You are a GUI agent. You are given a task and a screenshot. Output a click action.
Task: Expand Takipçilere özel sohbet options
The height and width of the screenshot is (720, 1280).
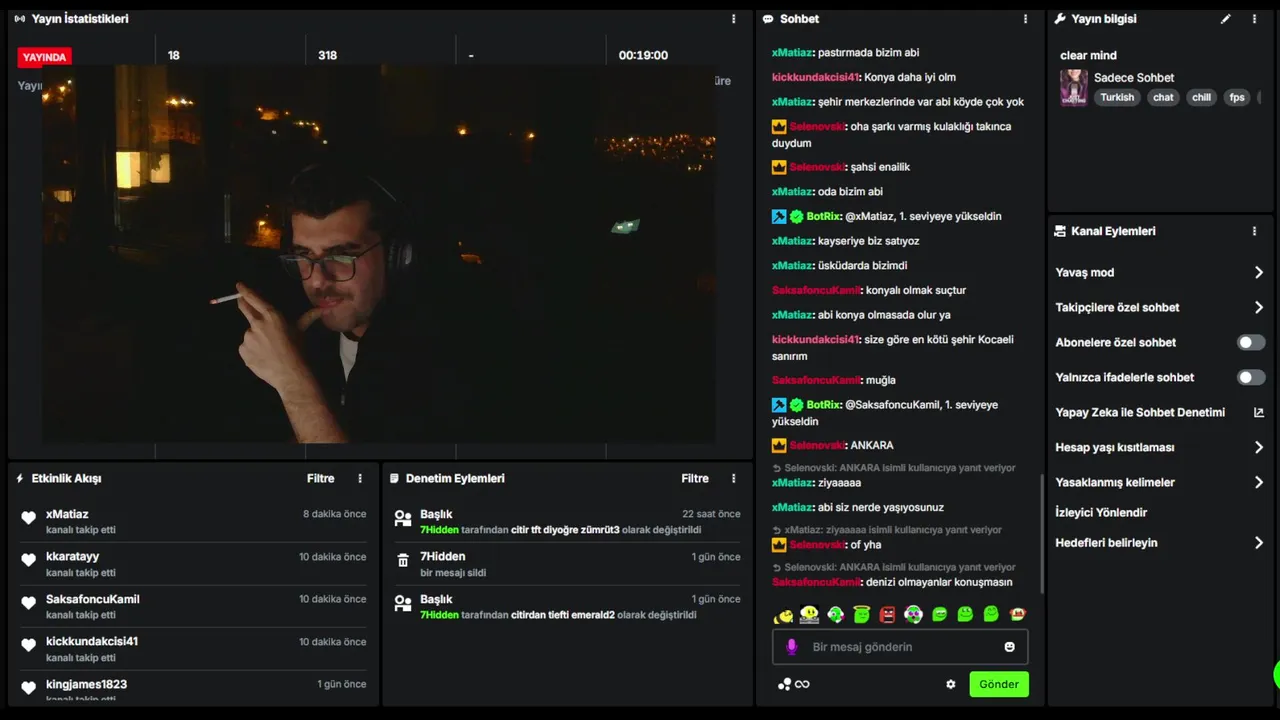(1160, 307)
